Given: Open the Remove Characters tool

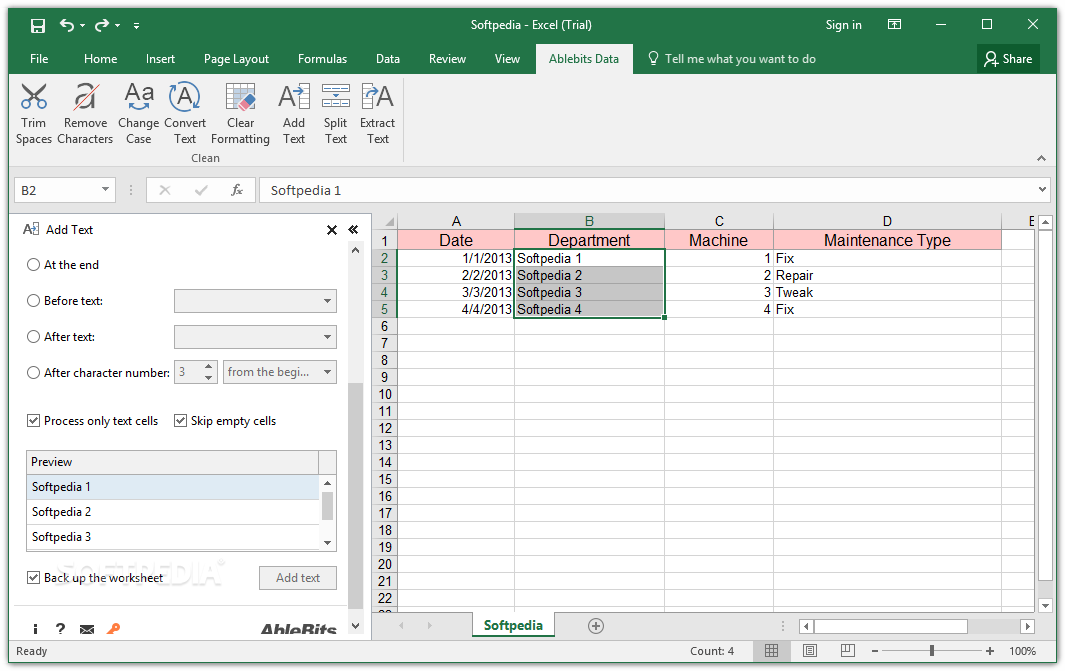Looking at the screenshot, I should point(85,113).
